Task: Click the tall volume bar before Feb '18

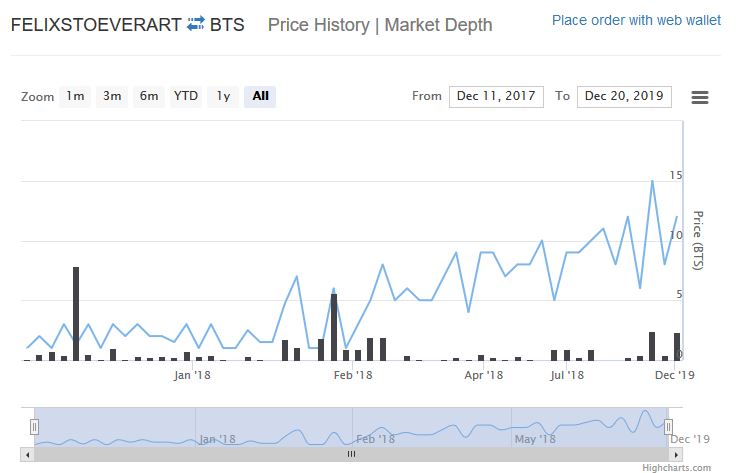Action: point(334,327)
